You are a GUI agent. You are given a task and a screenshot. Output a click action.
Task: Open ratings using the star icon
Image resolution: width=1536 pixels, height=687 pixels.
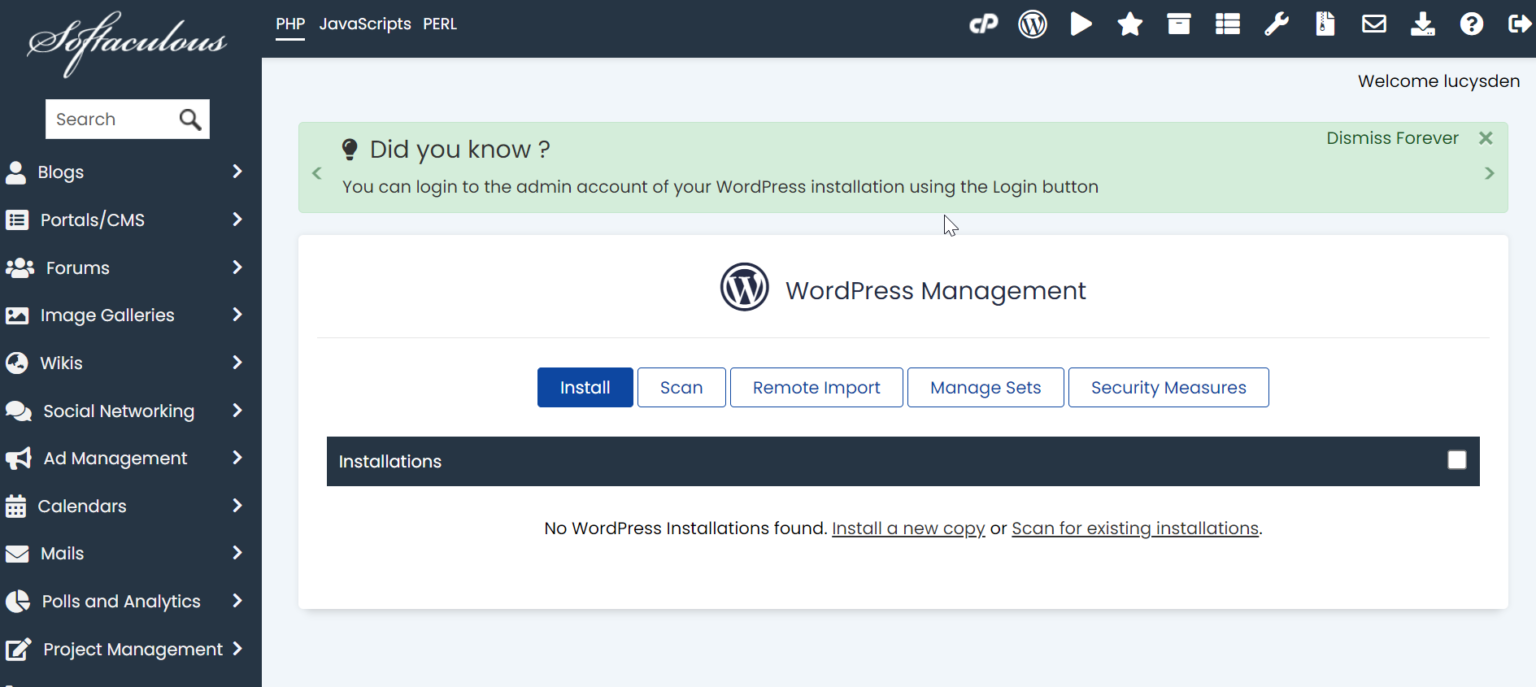pyautogui.click(x=1130, y=25)
